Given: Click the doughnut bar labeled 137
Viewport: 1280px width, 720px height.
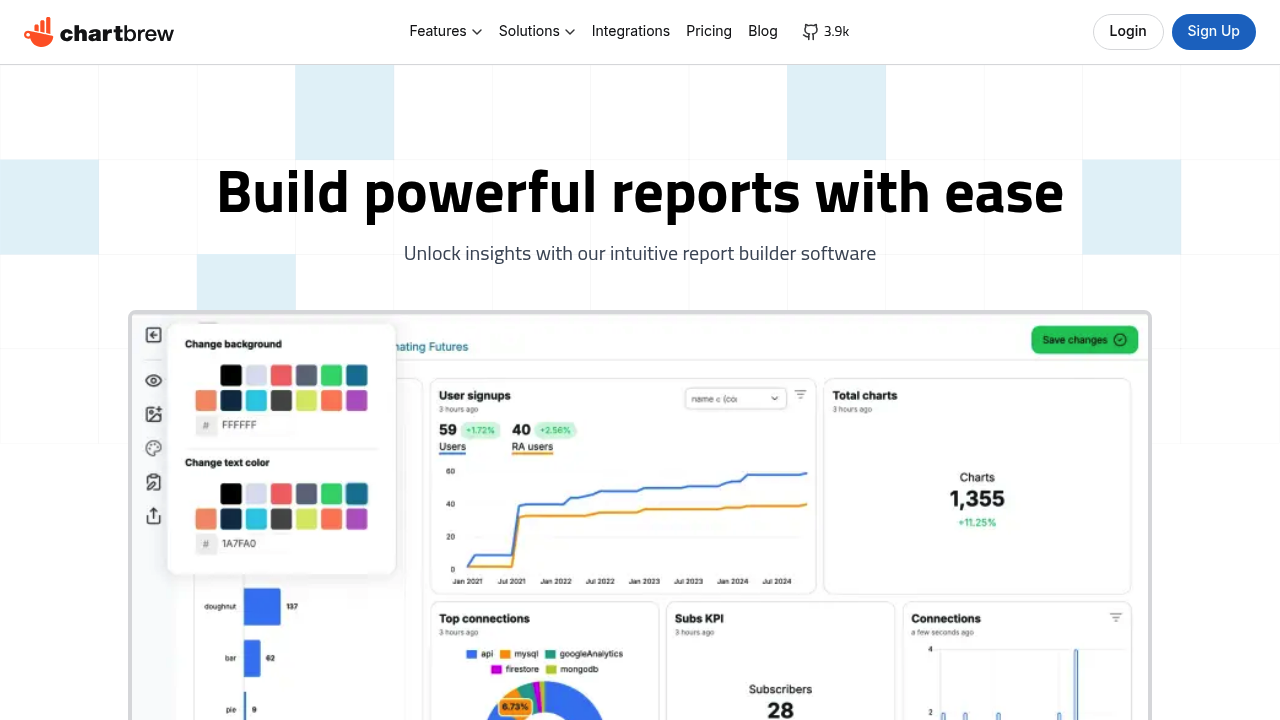Looking at the screenshot, I should point(262,606).
